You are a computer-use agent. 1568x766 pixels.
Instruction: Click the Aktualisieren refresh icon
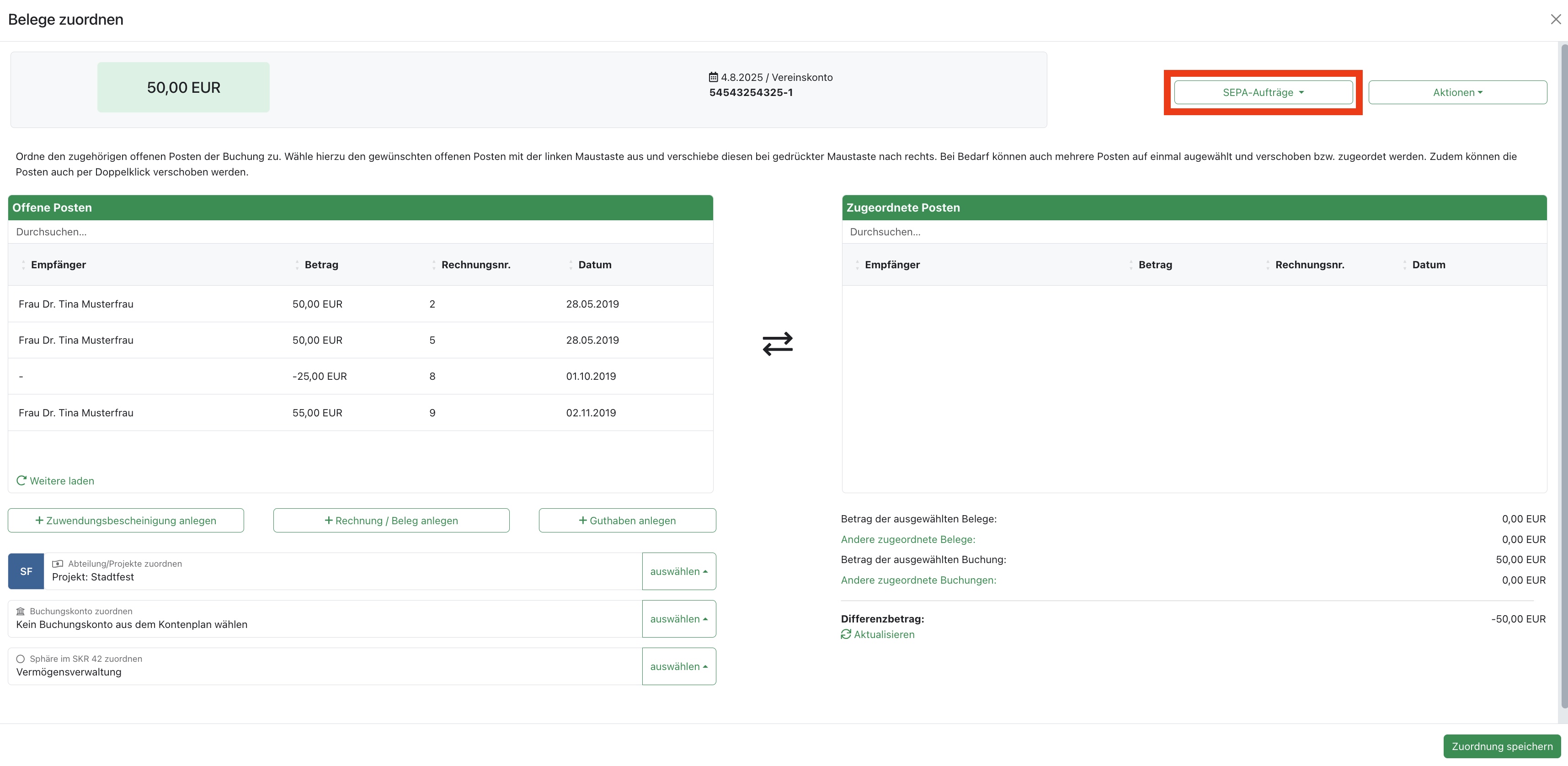(x=845, y=634)
